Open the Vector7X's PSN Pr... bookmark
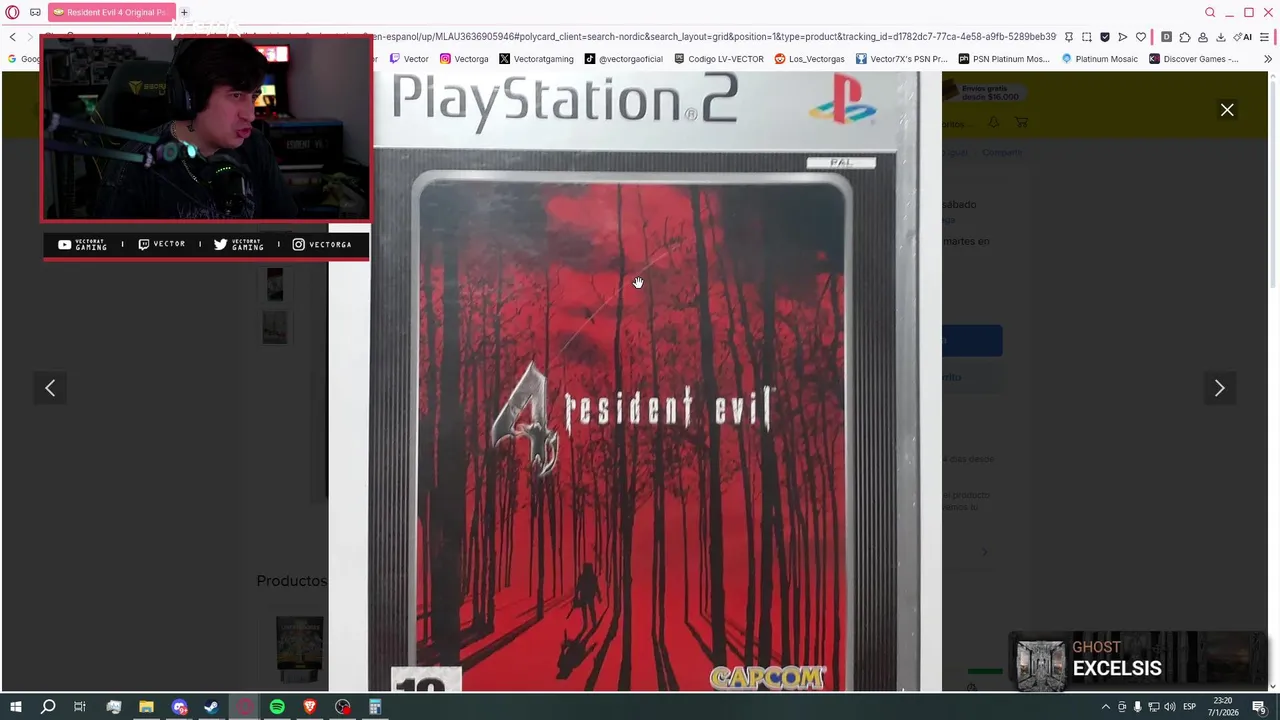Viewport: 1280px width, 720px height. pos(901,59)
